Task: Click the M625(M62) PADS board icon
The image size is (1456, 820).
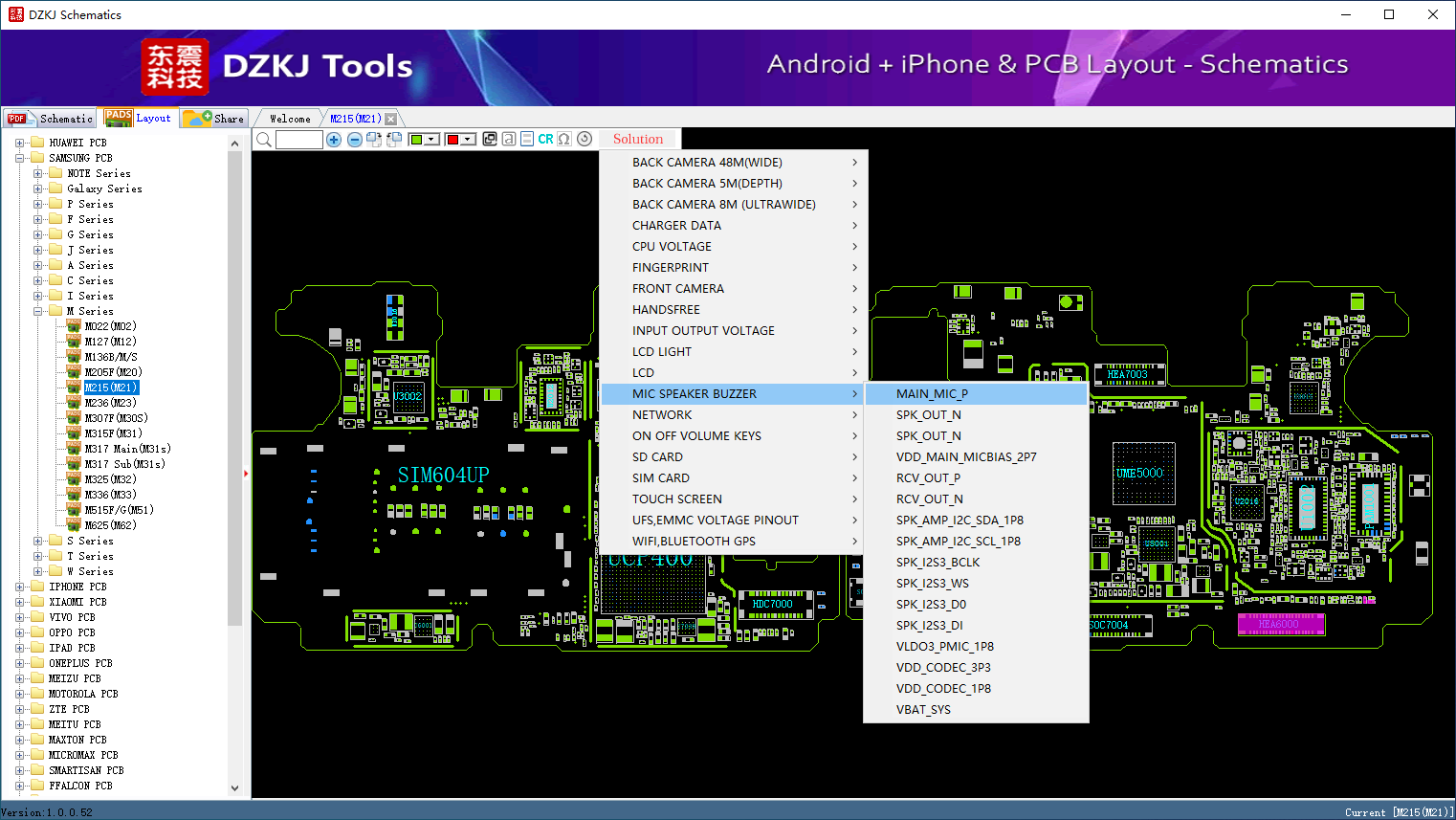Action: (x=74, y=525)
